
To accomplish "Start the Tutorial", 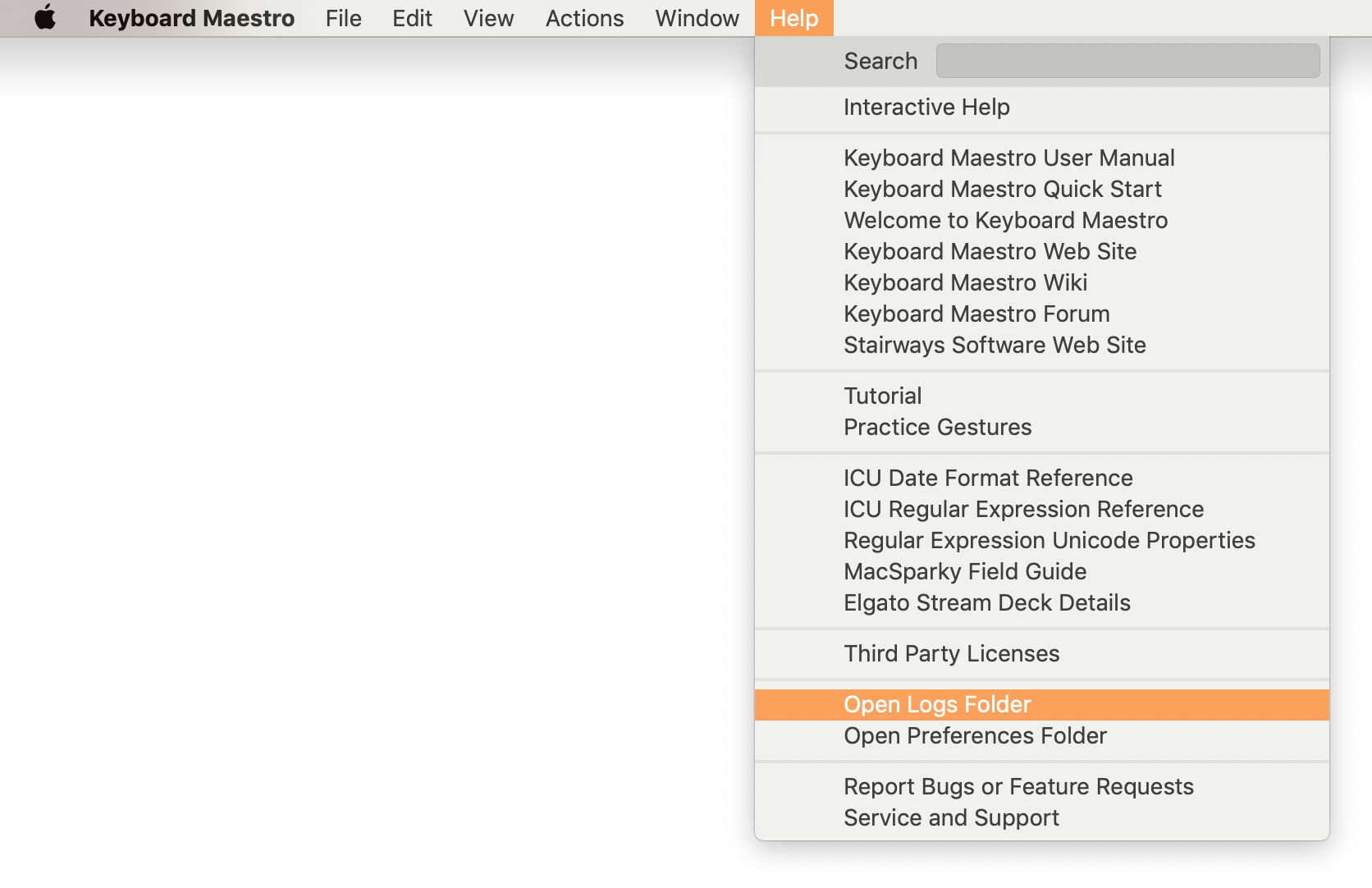I will (1041, 396).
